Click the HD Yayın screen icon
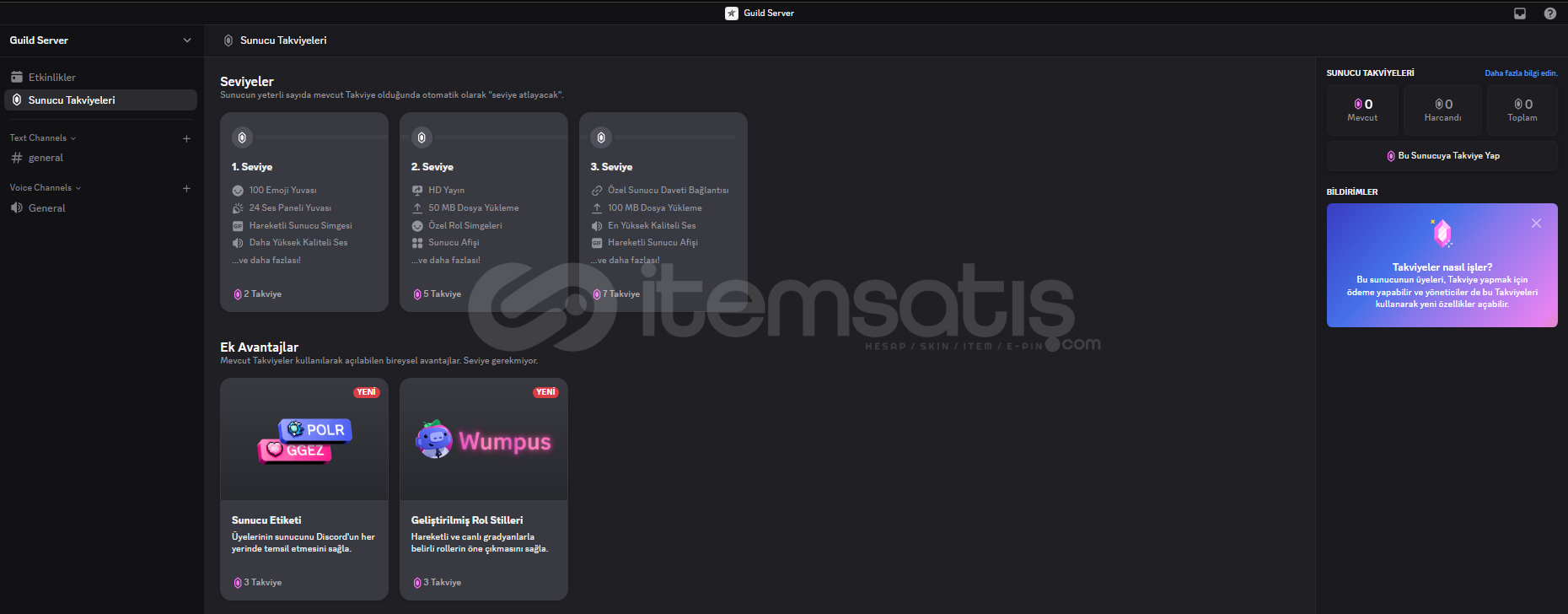The width and height of the screenshot is (1568, 614). click(x=417, y=191)
